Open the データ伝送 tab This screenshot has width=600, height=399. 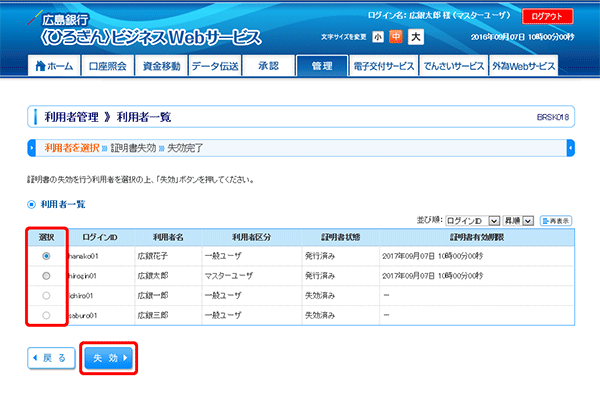click(215, 66)
